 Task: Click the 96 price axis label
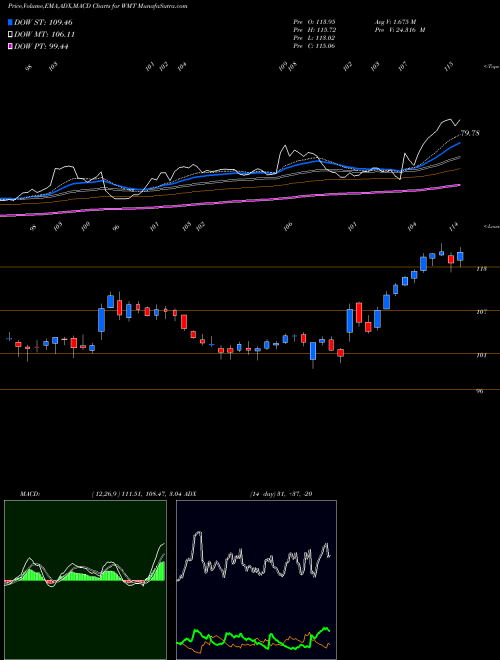tap(480, 391)
